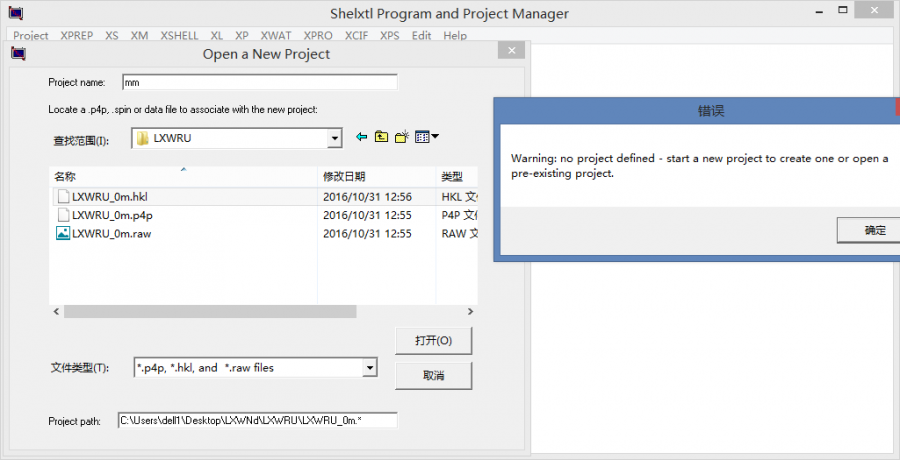Create a new folder icon
900x460 pixels.
click(402, 137)
